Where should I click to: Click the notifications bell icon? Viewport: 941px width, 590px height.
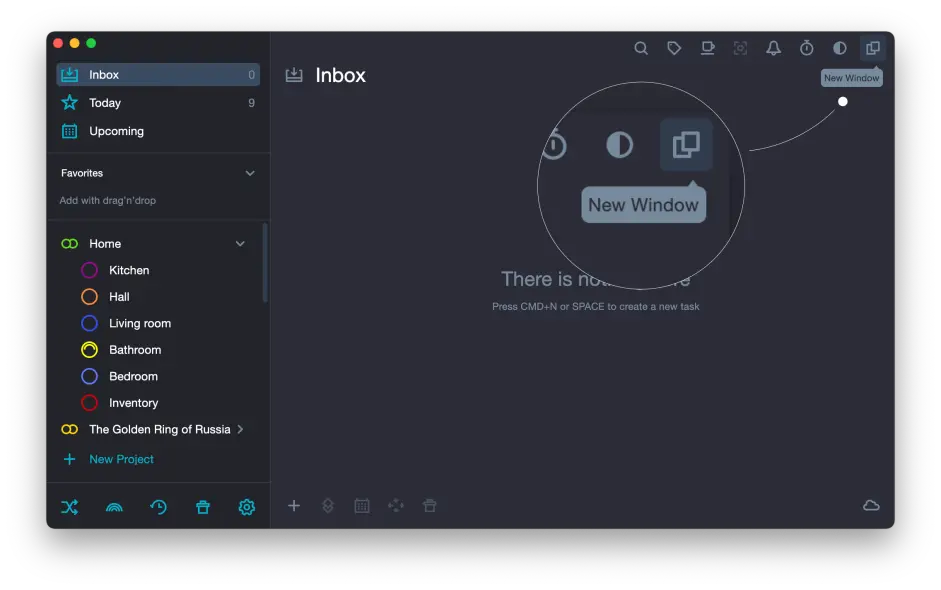[x=773, y=48]
